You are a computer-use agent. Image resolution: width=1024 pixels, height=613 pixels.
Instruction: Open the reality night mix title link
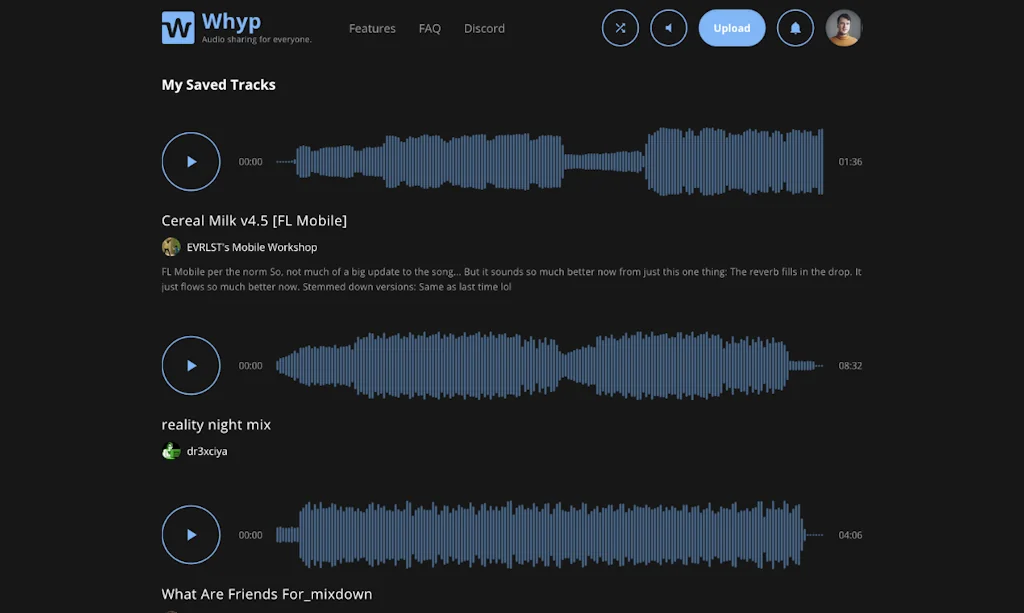[216, 425]
